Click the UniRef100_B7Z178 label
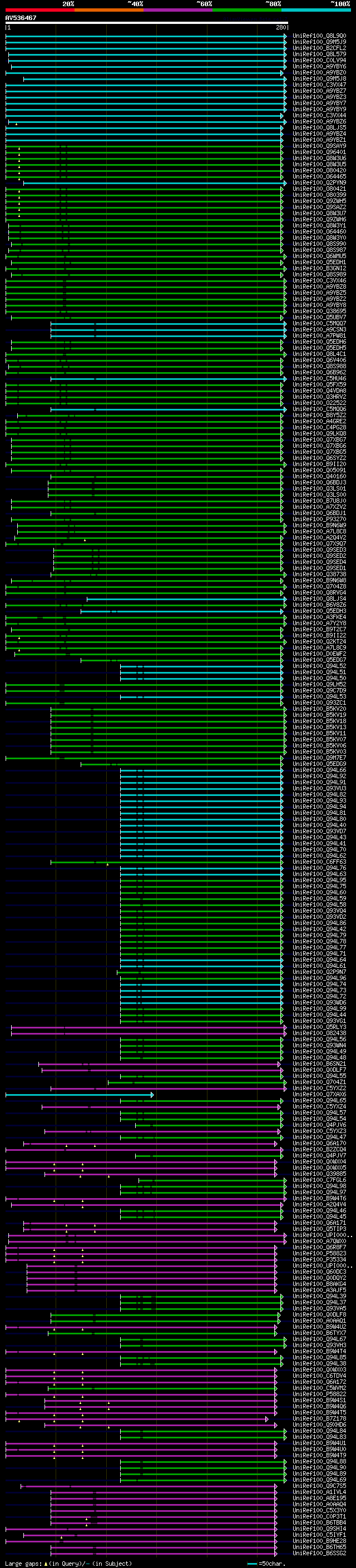 319,1418
